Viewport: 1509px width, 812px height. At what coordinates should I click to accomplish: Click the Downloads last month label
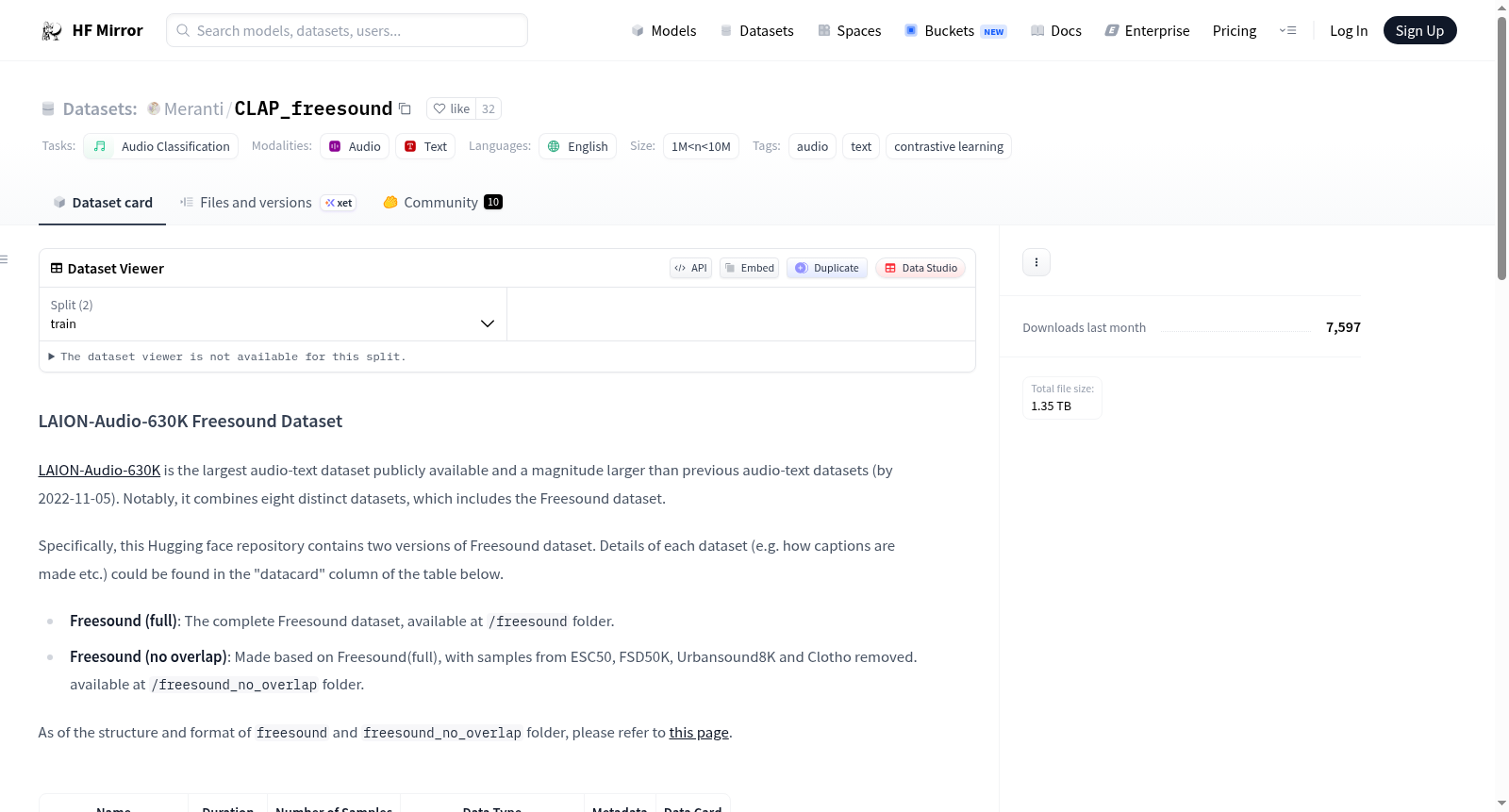(1085, 327)
